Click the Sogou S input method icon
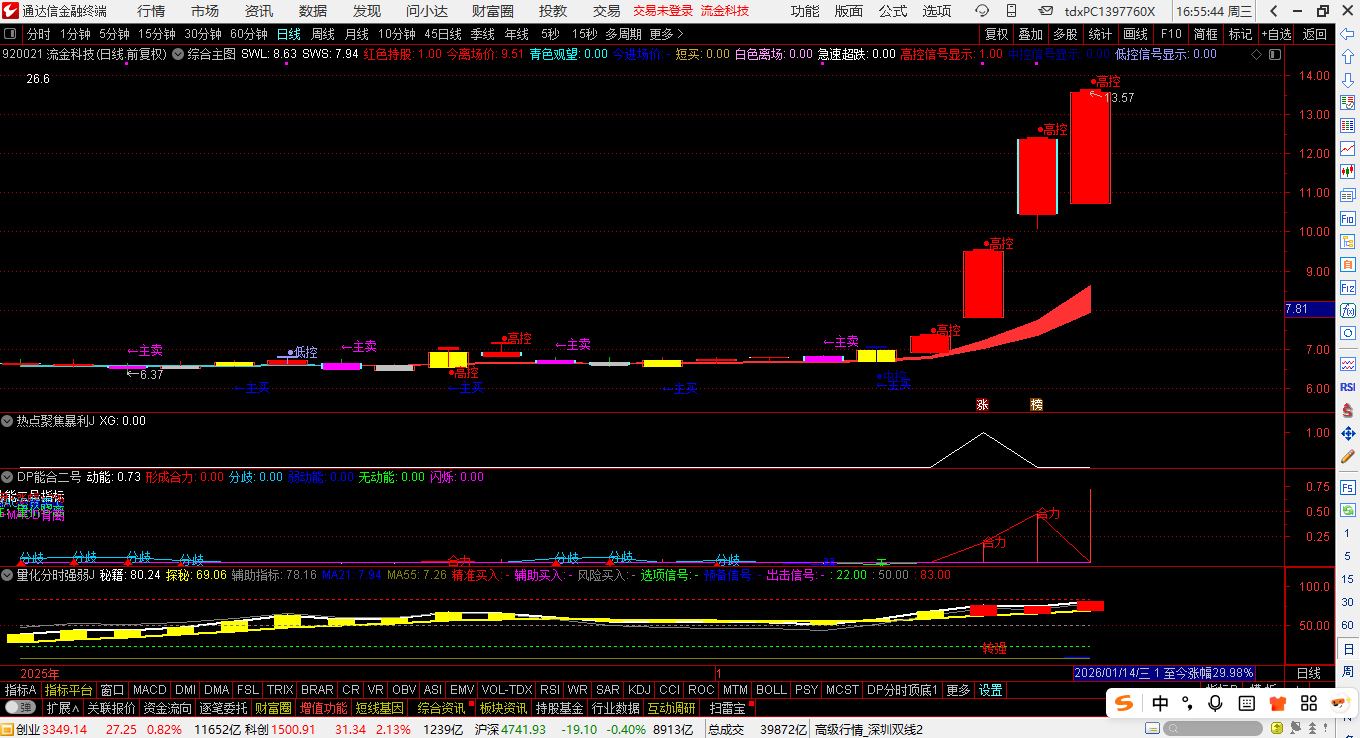Image resolution: width=1360 pixels, height=738 pixels. (x=1125, y=703)
